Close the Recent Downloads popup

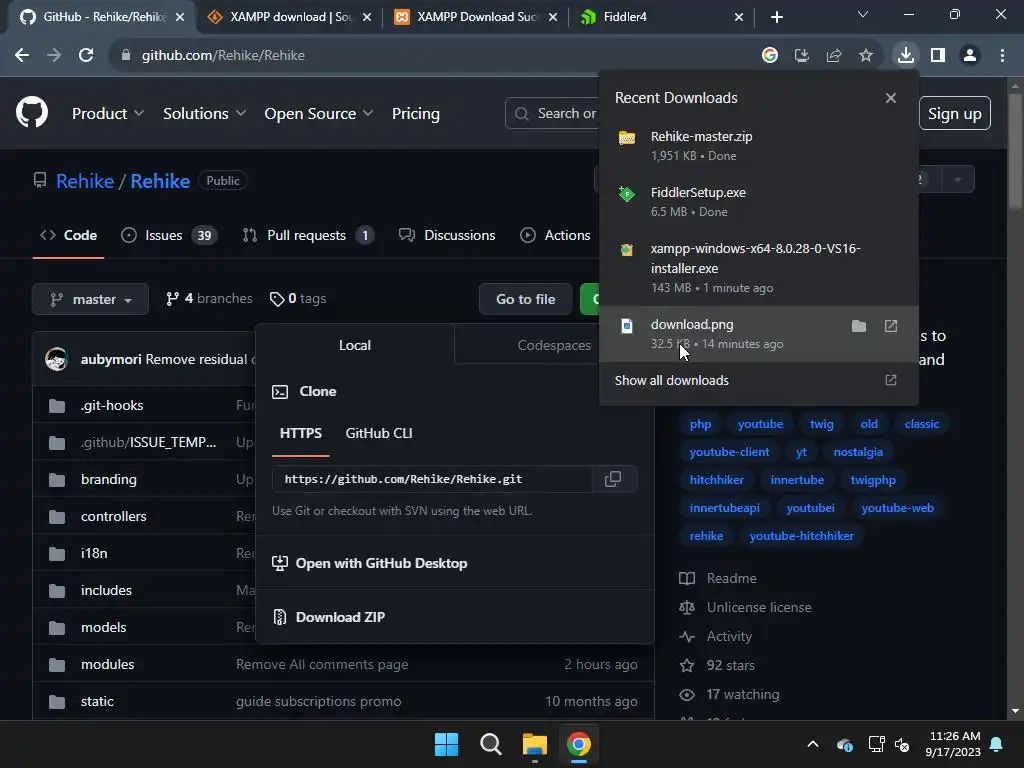(891, 98)
